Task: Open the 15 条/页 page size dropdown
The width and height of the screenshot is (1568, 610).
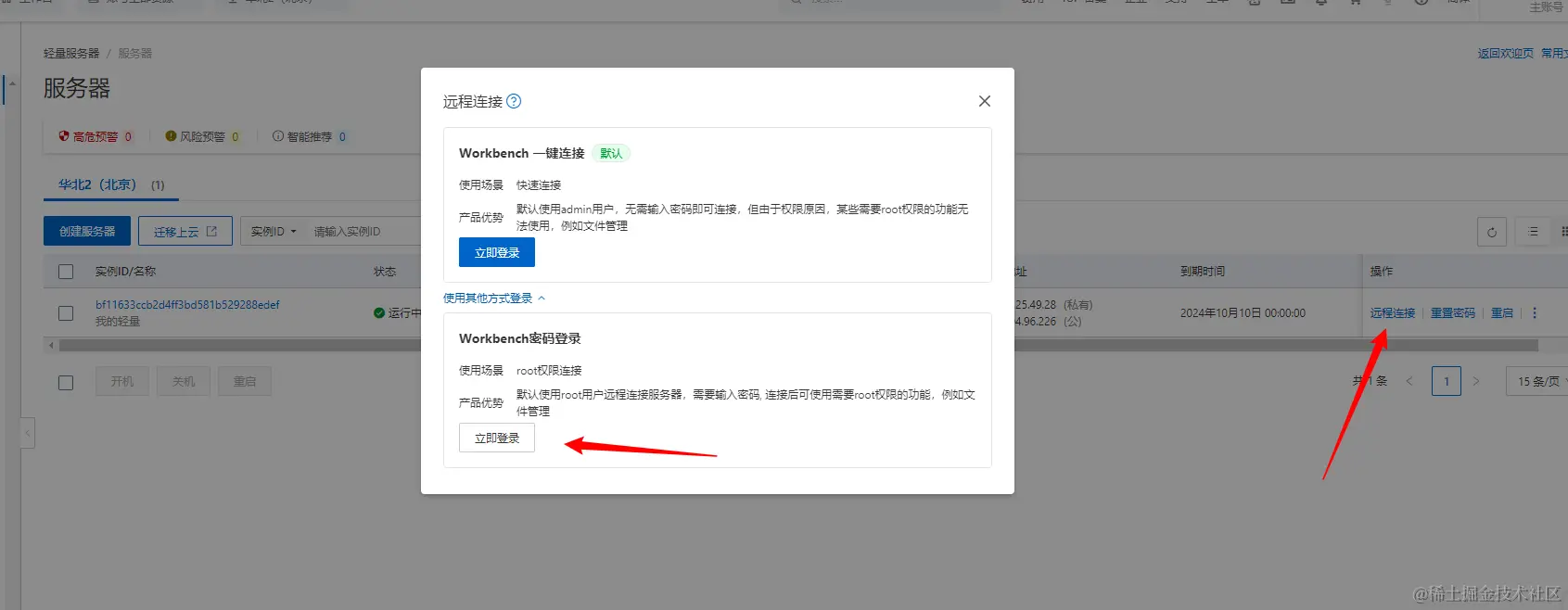Action: [1537, 381]
